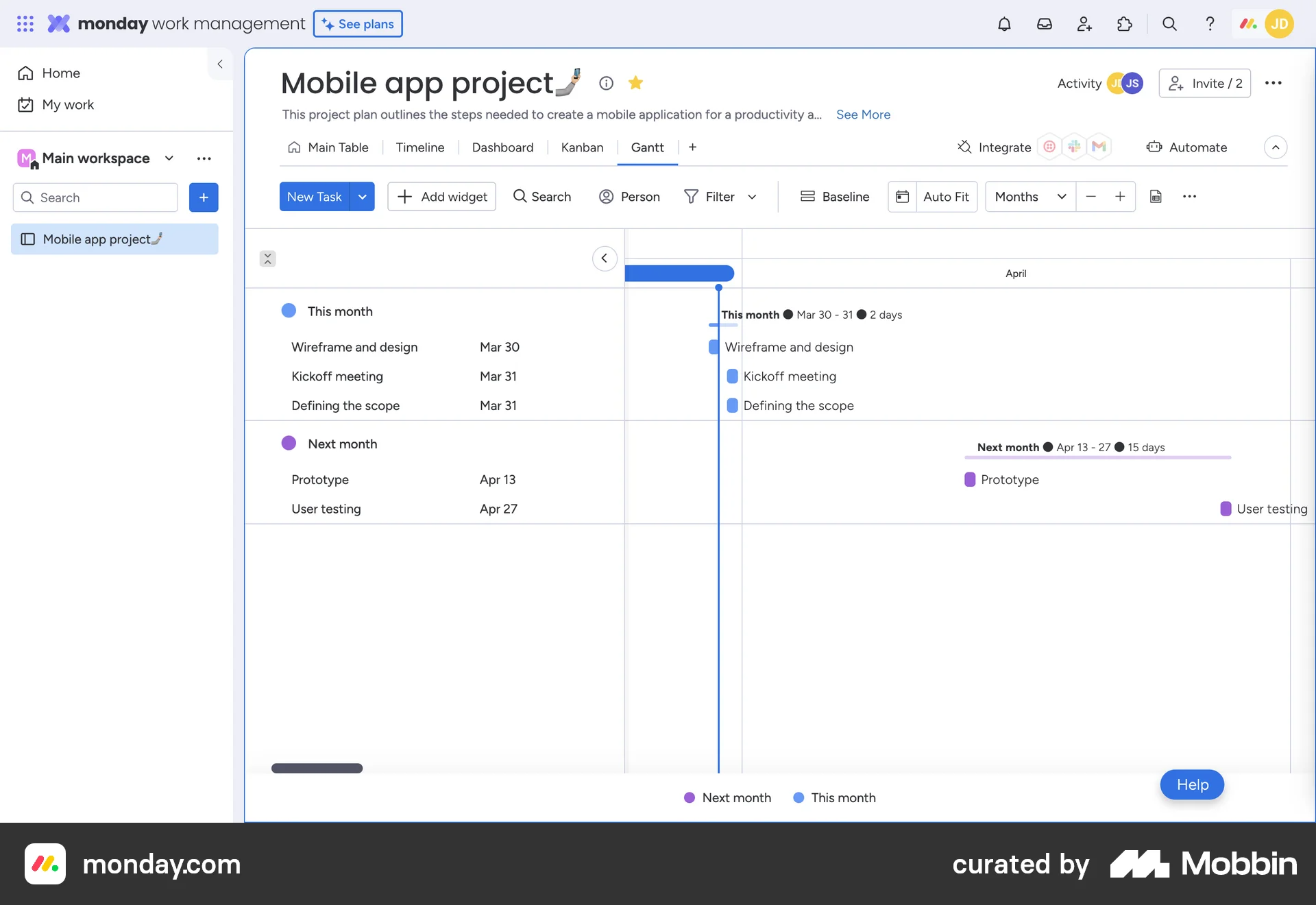Click the calendar icon beside Auto Fit
1316x905 pixels.
tap(902, 197)
